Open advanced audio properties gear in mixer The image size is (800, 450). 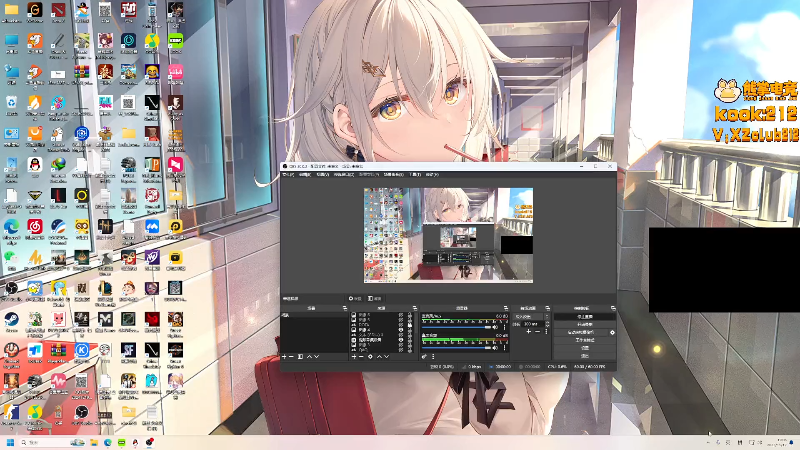tap(424, 357)
